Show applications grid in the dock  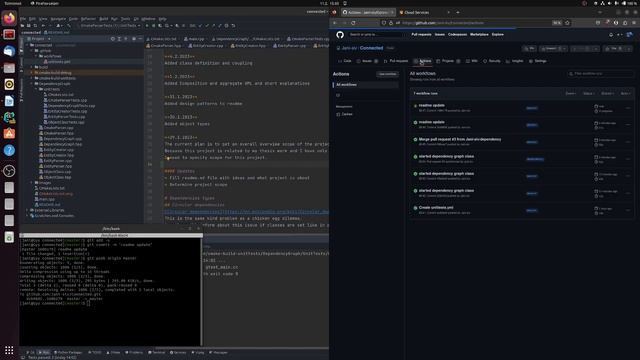coord(9,350)
